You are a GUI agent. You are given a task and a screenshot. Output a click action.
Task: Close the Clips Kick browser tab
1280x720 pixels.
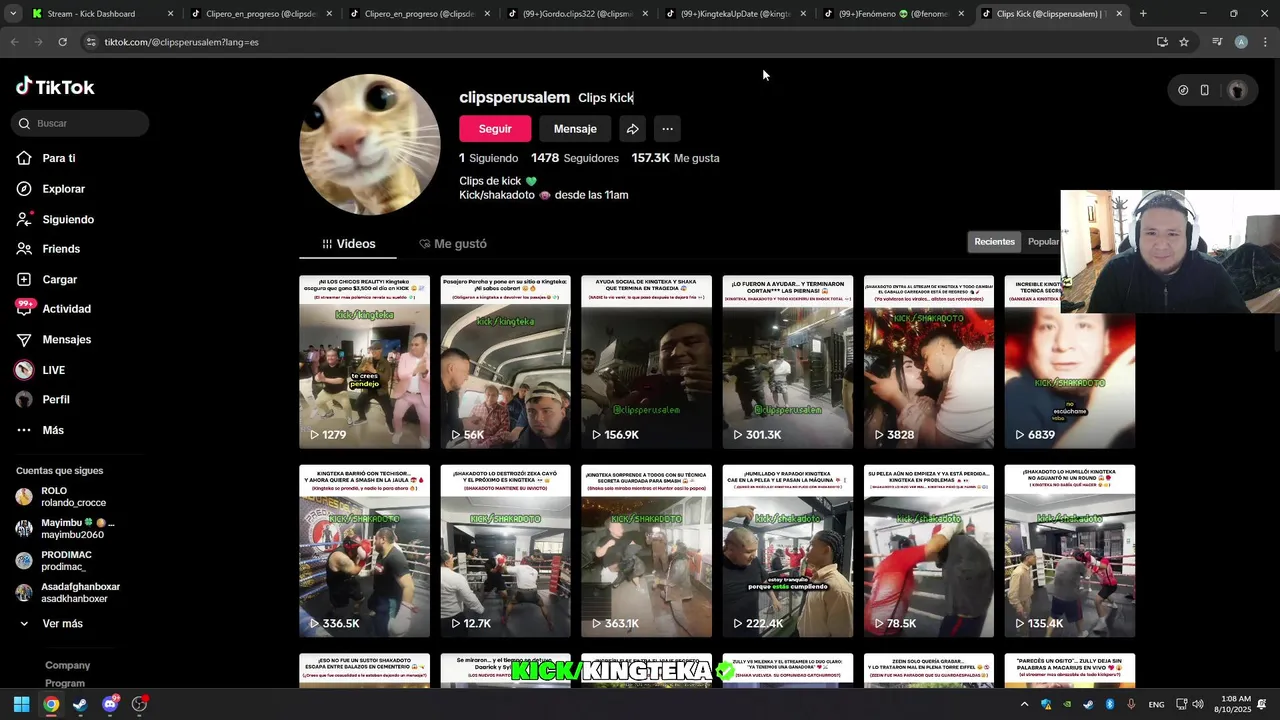[x=1119, y=14]
